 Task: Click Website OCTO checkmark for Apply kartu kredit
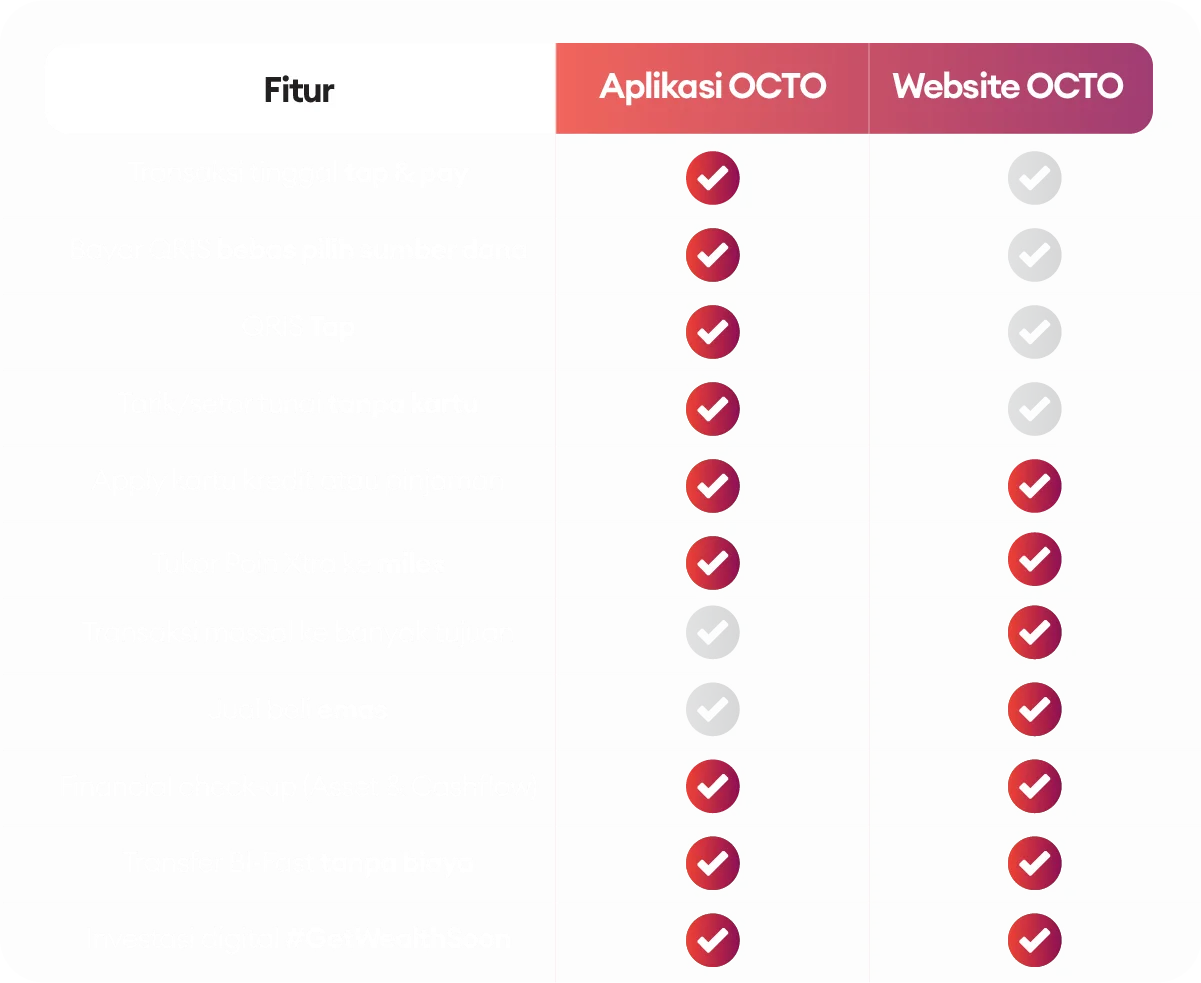(x=1034, y=486)
